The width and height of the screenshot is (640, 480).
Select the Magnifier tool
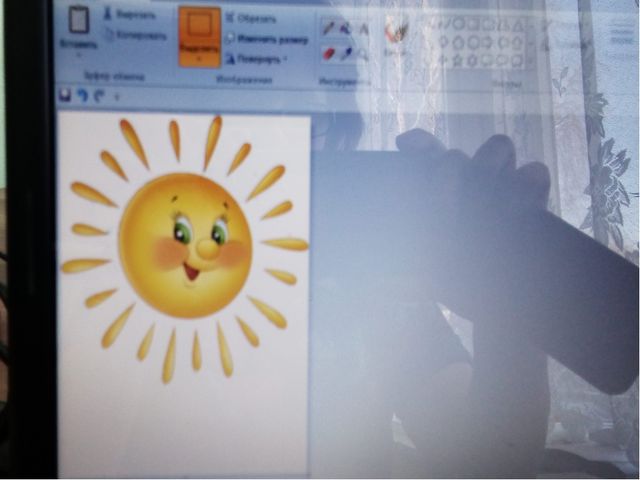coord(362,54)
